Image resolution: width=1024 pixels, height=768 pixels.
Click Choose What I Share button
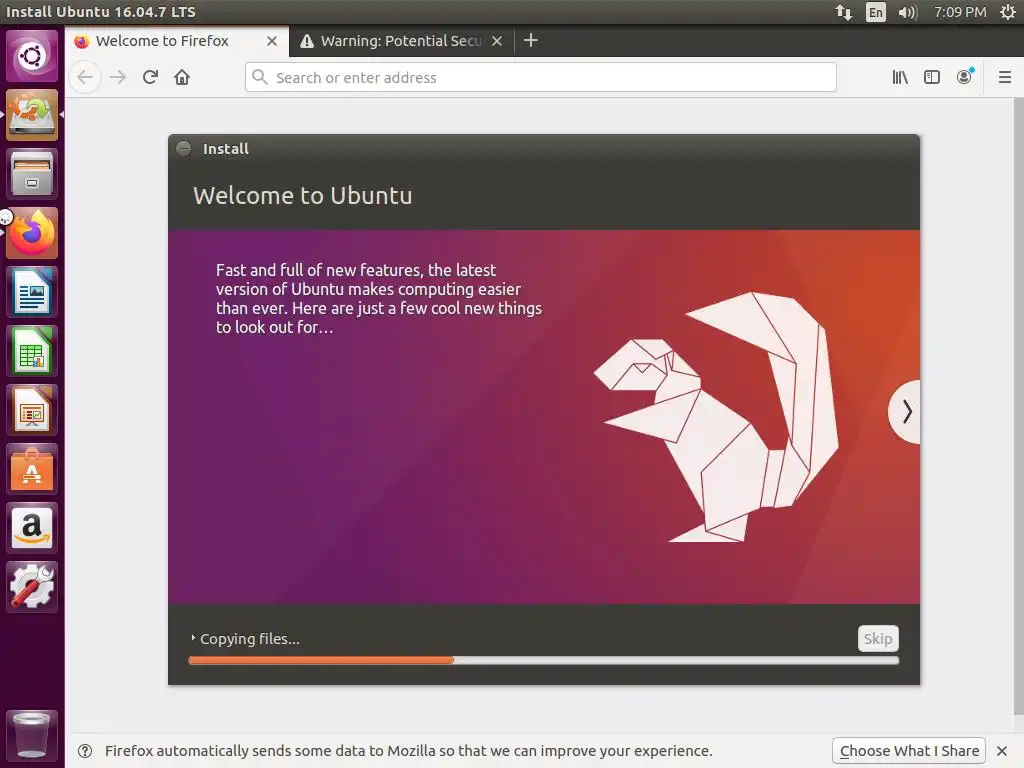[909, 751]
